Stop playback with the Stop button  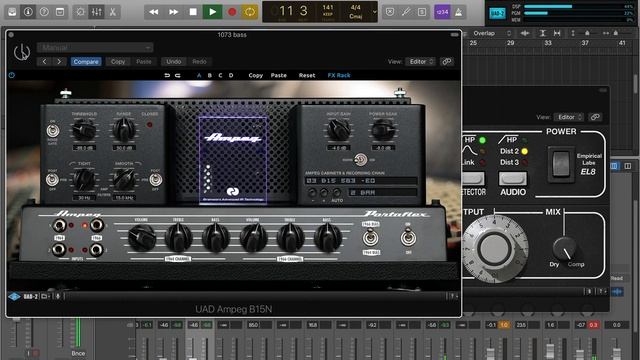(193, 12)
